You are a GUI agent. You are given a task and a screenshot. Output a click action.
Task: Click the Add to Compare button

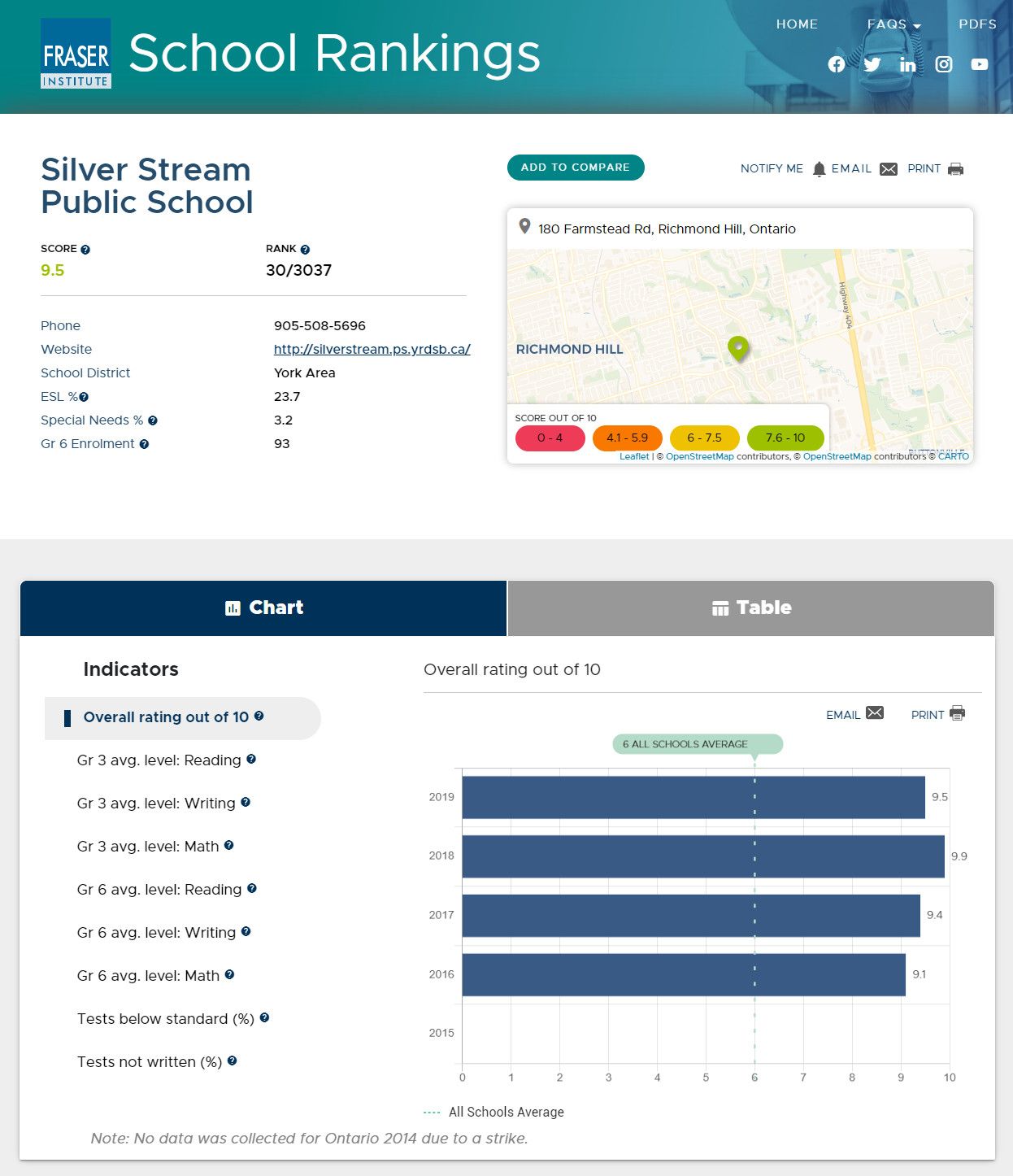pyautogui.click(x=576, y=168)
